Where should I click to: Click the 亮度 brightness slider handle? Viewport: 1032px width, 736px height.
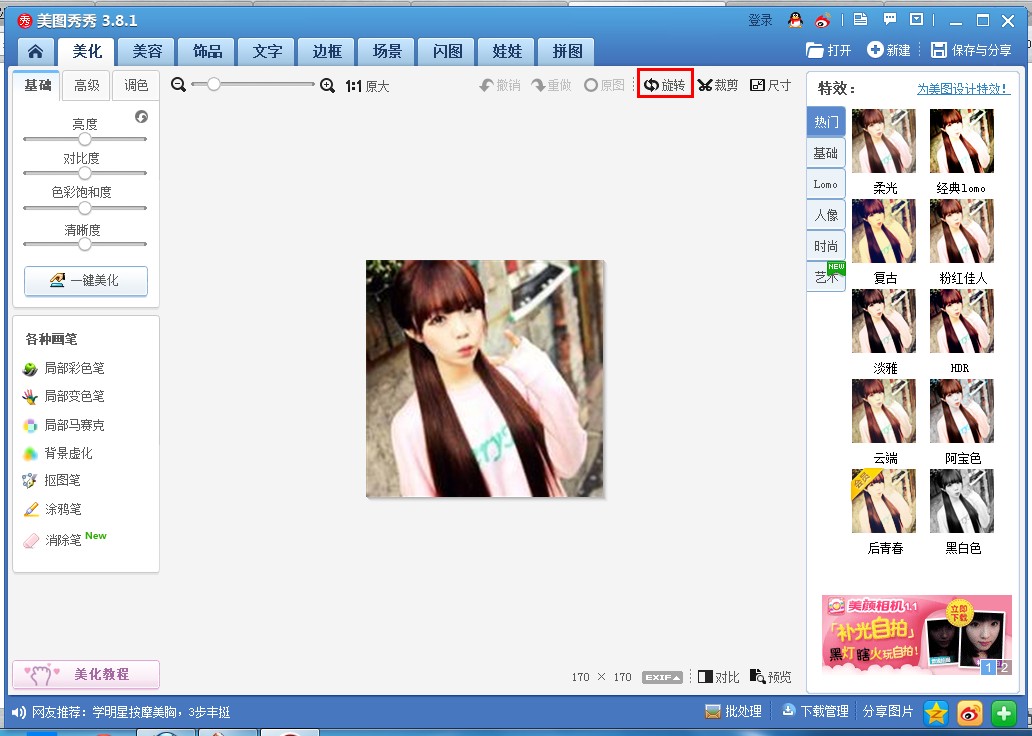85,139
